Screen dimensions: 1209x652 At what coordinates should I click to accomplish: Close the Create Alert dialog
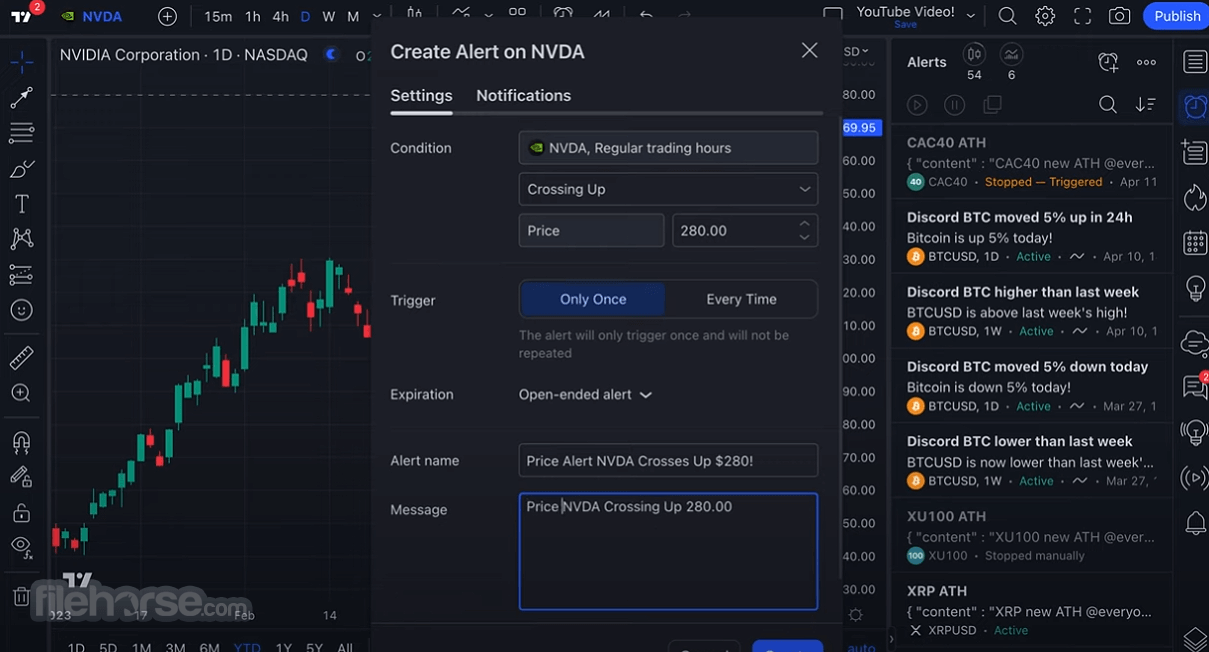(x=809, y=51)
